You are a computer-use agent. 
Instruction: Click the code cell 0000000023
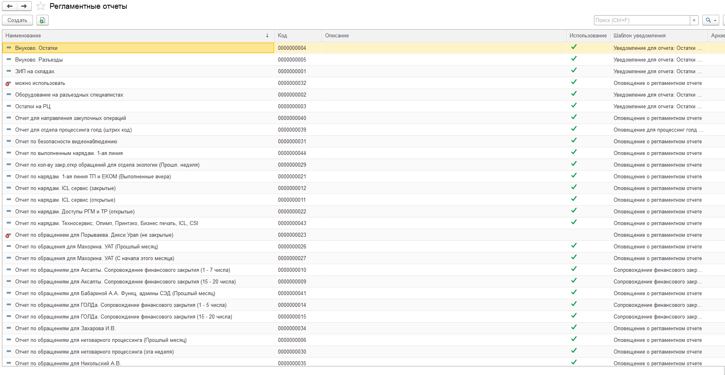(292, 235)
